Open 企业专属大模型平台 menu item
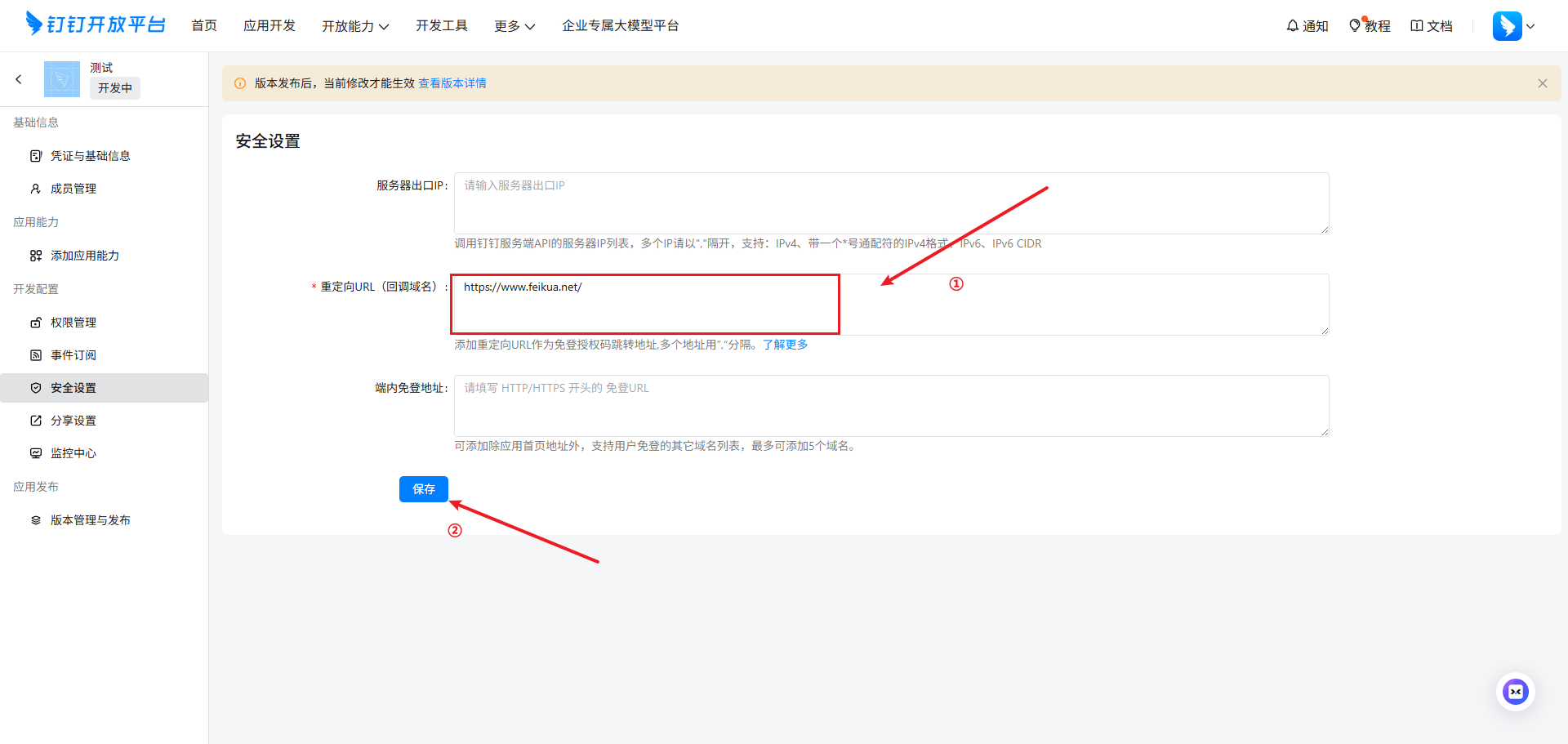This screenshot has width=1568, height=744. coord(620,26)
